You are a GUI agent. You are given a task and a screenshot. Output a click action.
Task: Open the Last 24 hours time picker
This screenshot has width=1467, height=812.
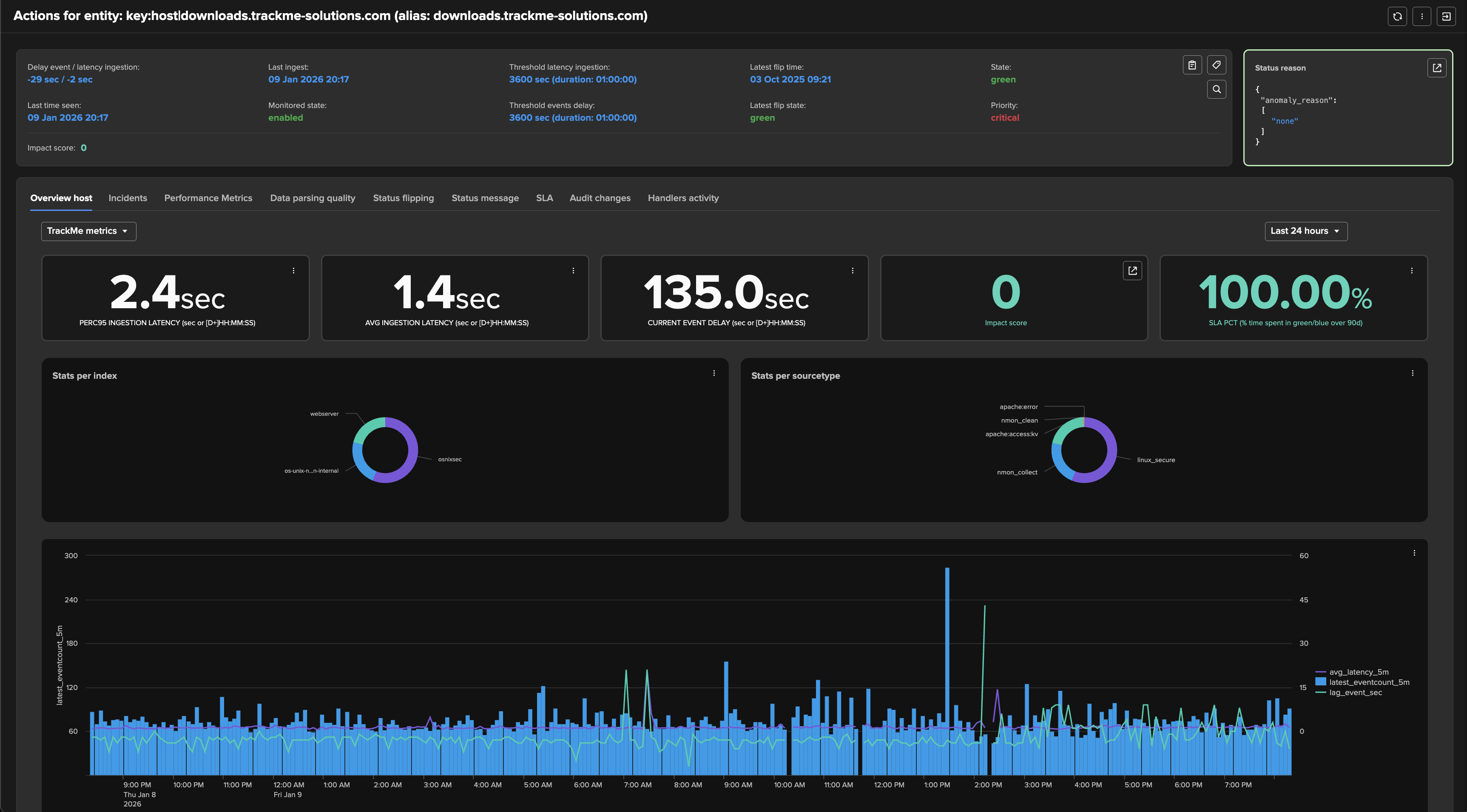(x=1305, y=231)
